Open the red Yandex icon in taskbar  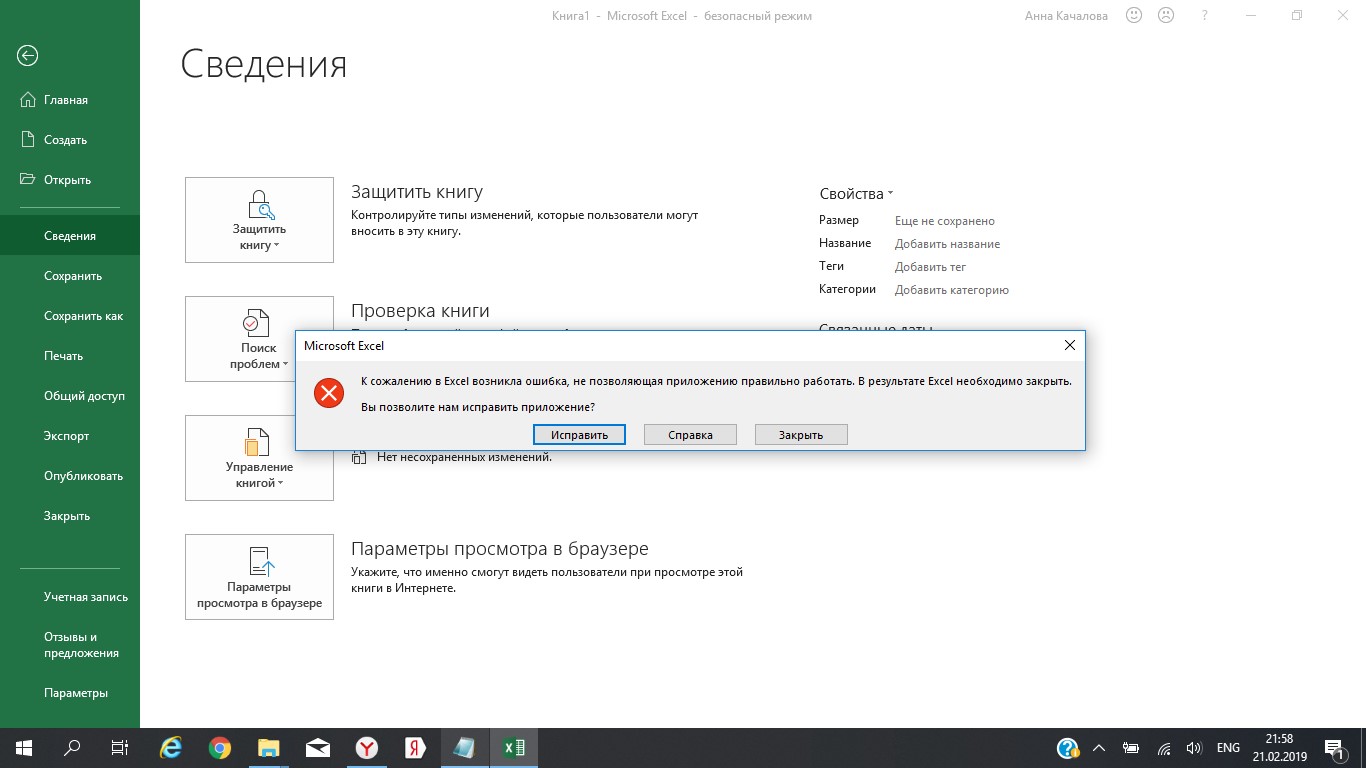coord(416,748)
